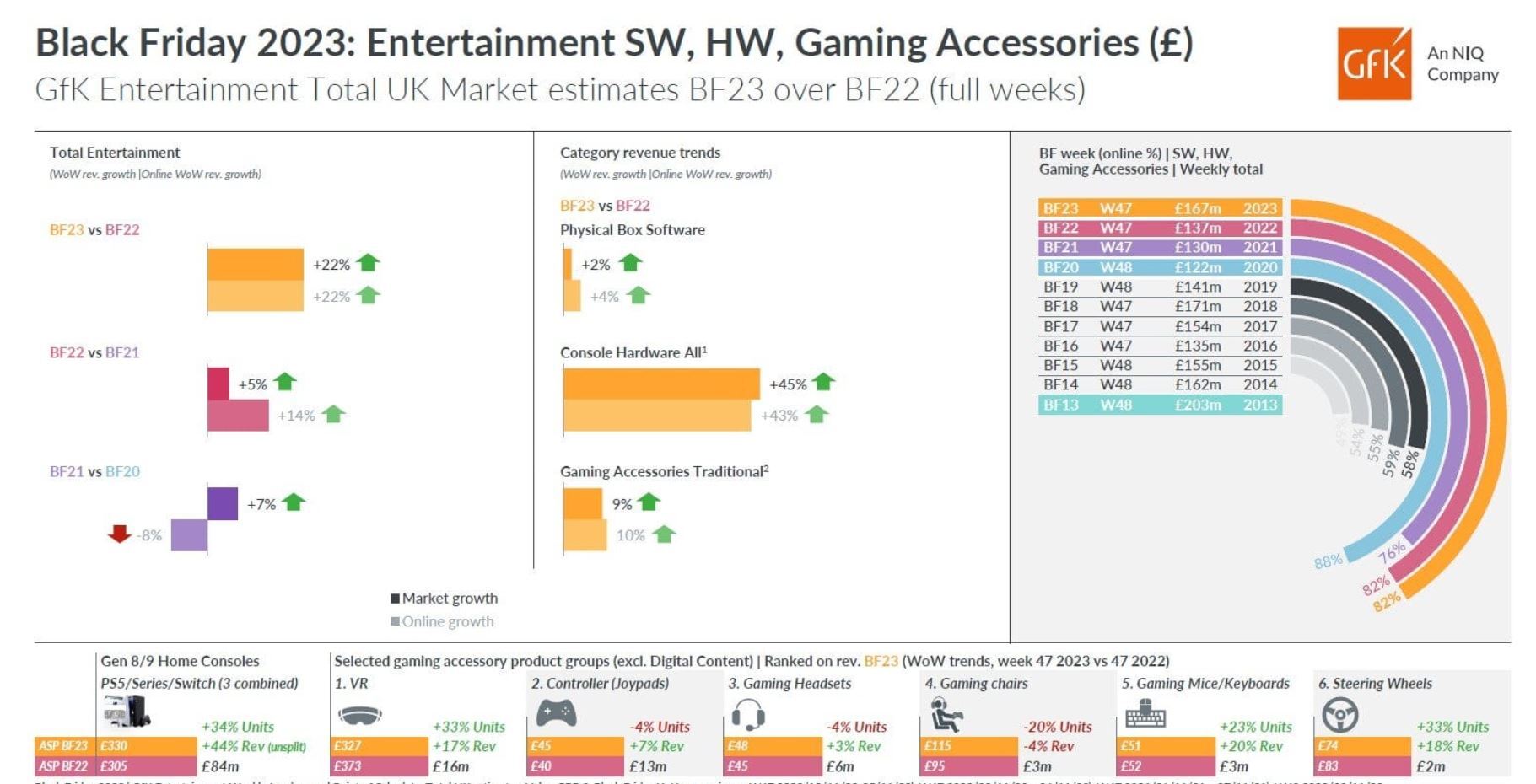This screenshot has width=1536, height=784.
Task: Click the +44% Rev (unsplit) text
Action: (254, 747)
